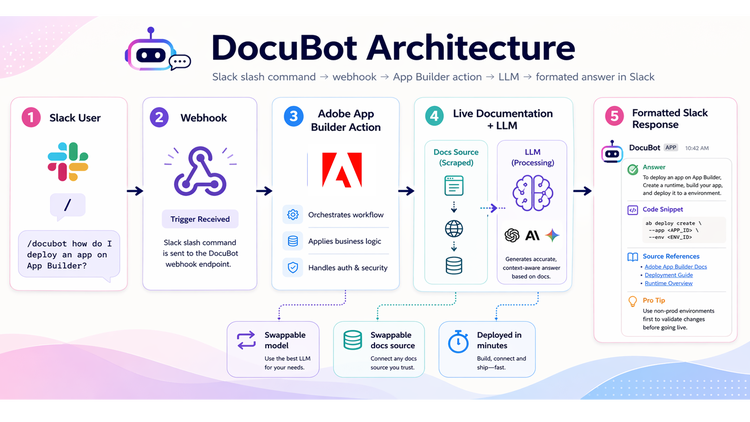
Task: Click the pink step 5 number circle
Action: tap(613, 118)
